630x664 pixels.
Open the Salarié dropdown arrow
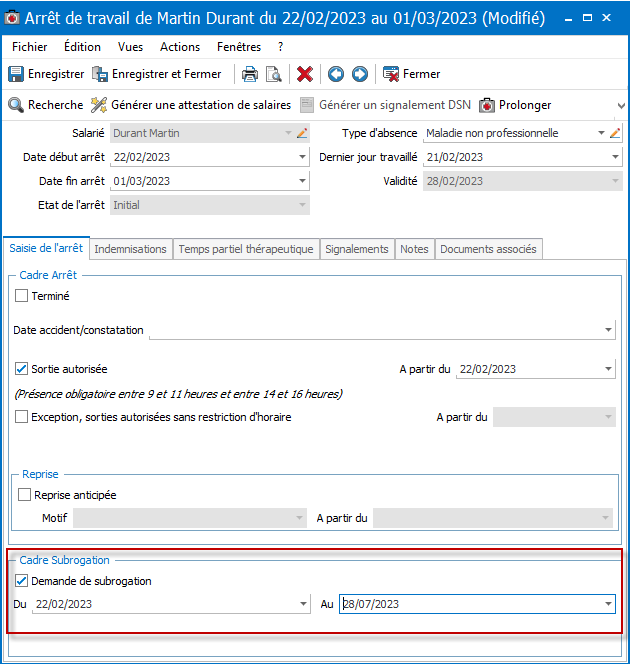(288, 133)
